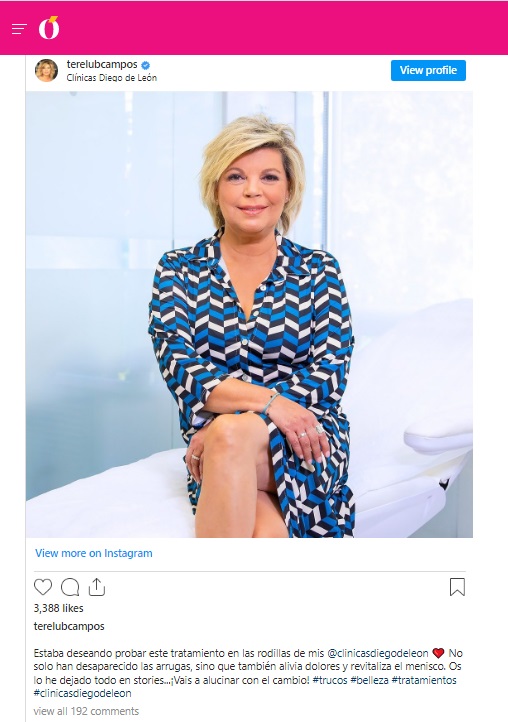Screen dimensions: 508x722
Task: Open terelubcampos name above caption
Action: tap(69, 626)
